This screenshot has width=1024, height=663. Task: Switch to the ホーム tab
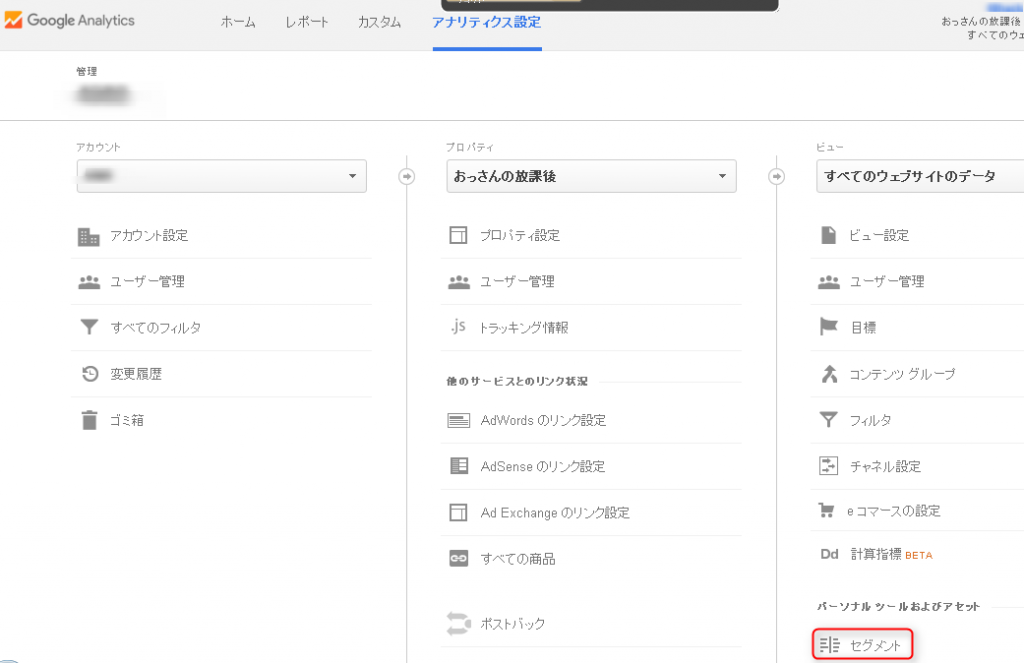[x=238, y=22]
